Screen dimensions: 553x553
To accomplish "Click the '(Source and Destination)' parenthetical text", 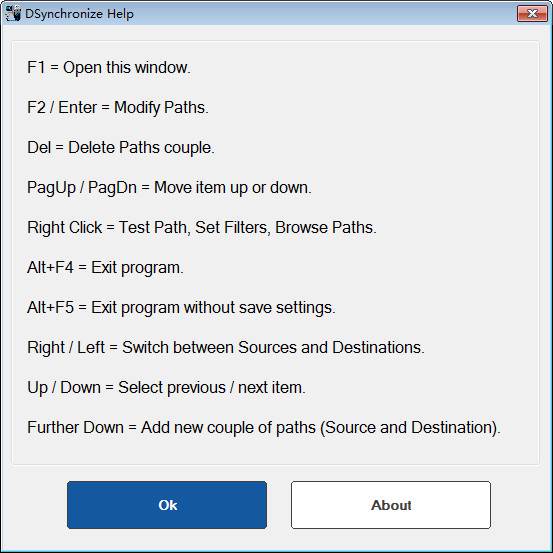I will pos(410,427).
